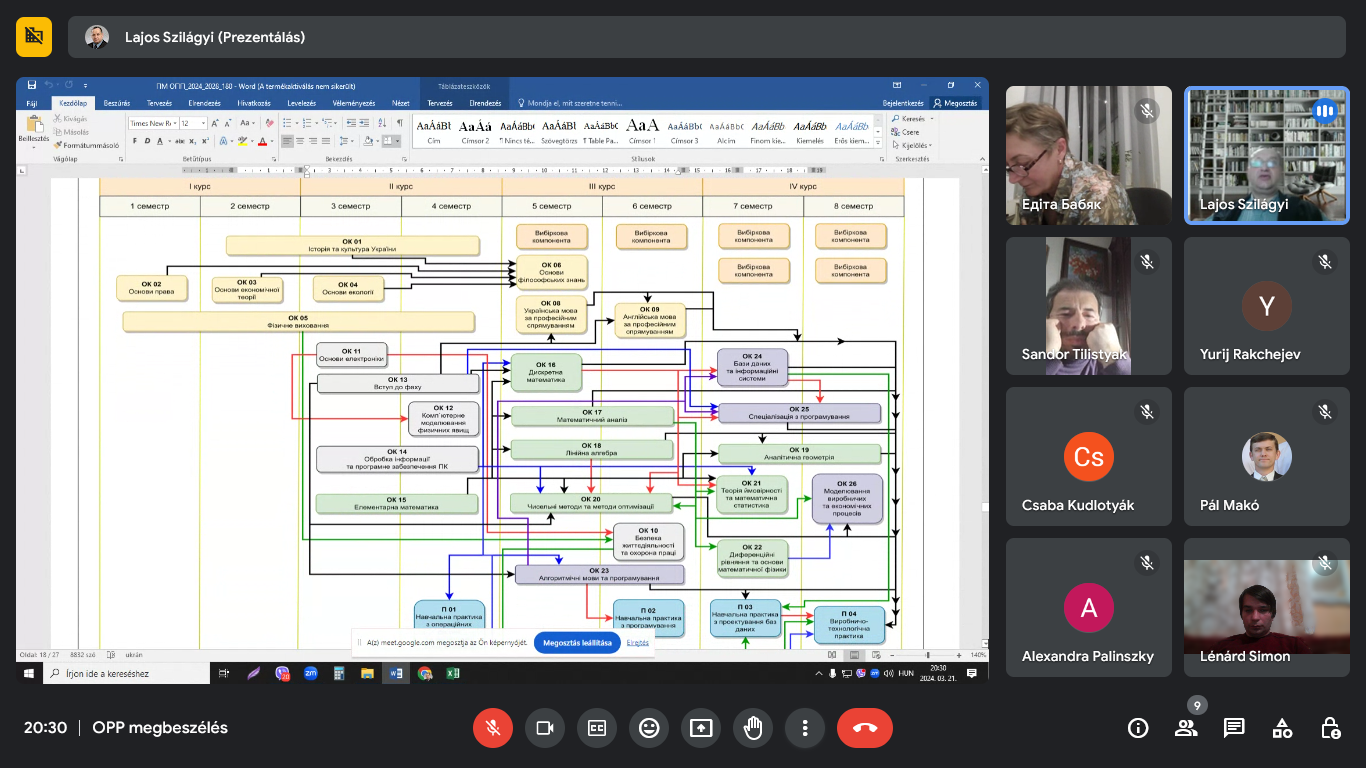Open the emoji reactions picker

pyautogui.click(x=649, y=728)
